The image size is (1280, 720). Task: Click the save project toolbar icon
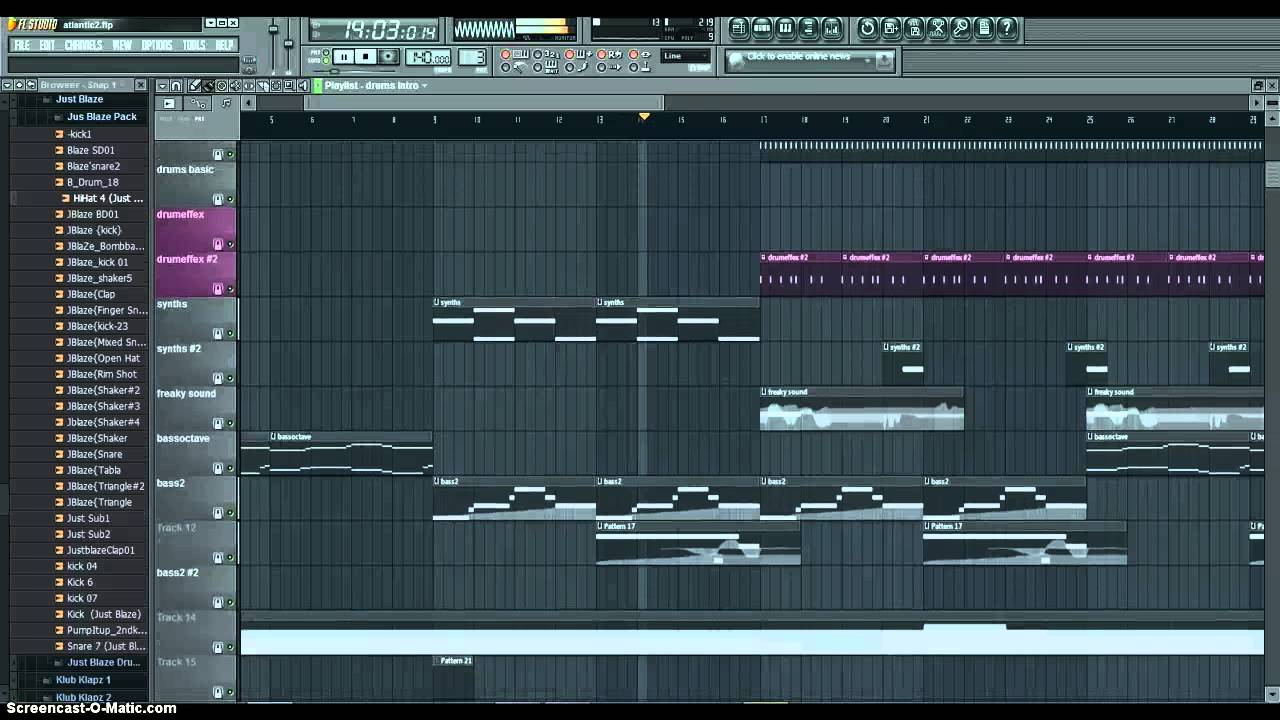(x=890, y=28)
